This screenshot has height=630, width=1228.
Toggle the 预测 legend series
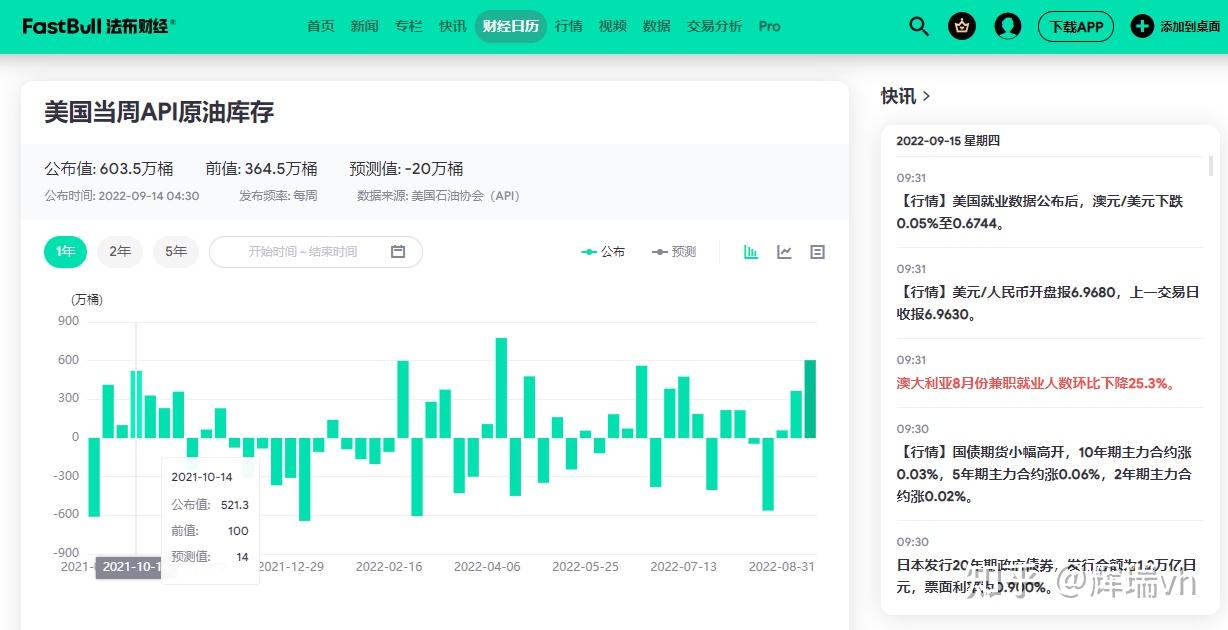pos(674,252)
